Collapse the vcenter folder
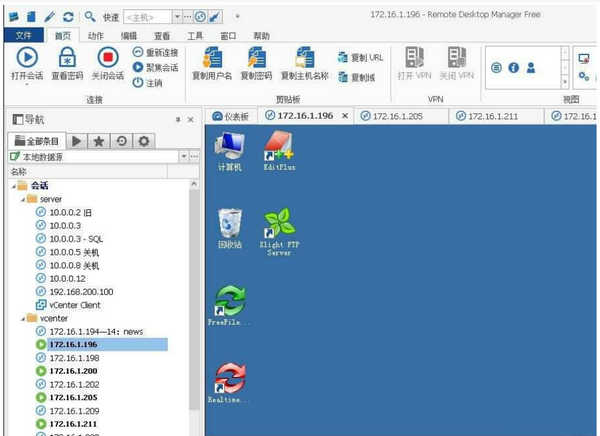 click(23, 318)
